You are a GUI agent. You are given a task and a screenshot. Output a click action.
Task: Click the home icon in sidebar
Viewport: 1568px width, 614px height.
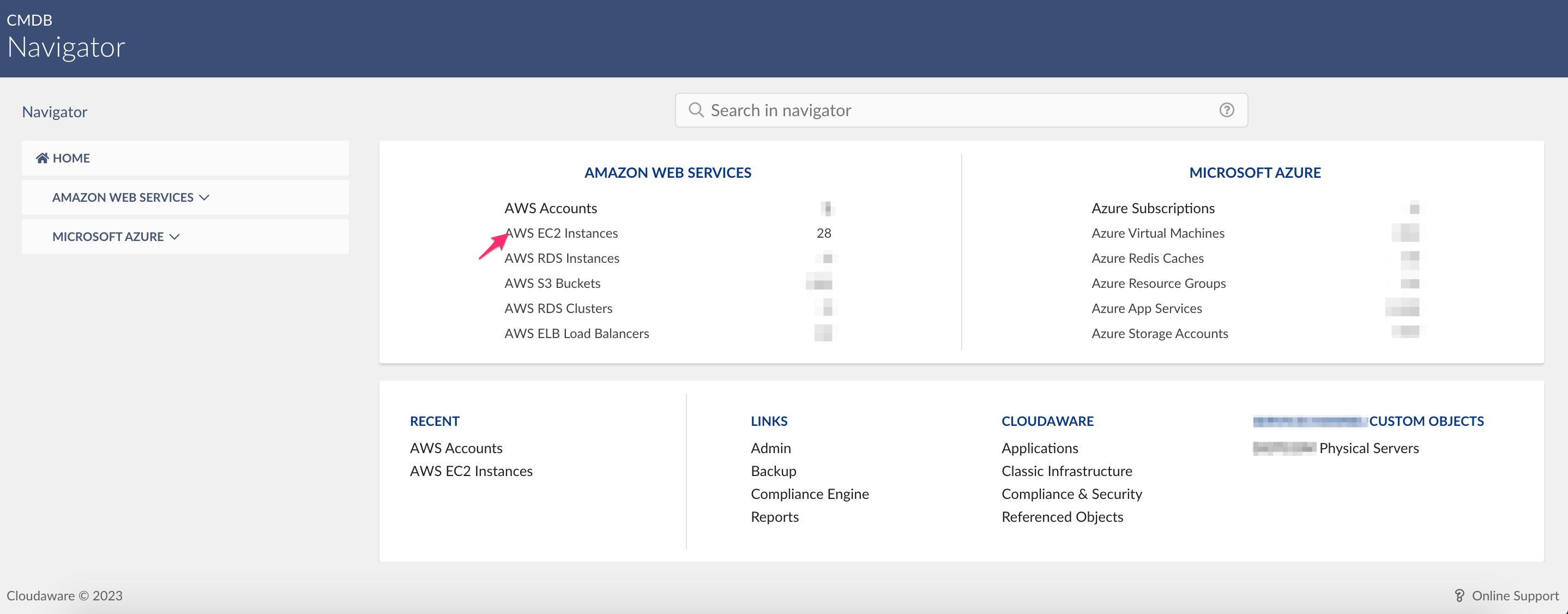42,158
